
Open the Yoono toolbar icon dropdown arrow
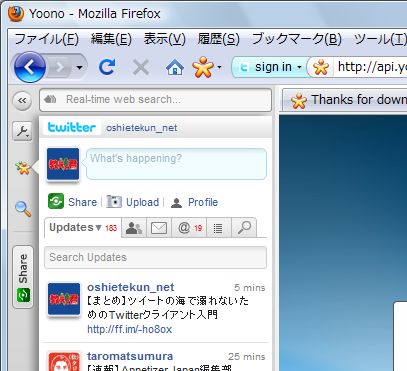point(219,68)
